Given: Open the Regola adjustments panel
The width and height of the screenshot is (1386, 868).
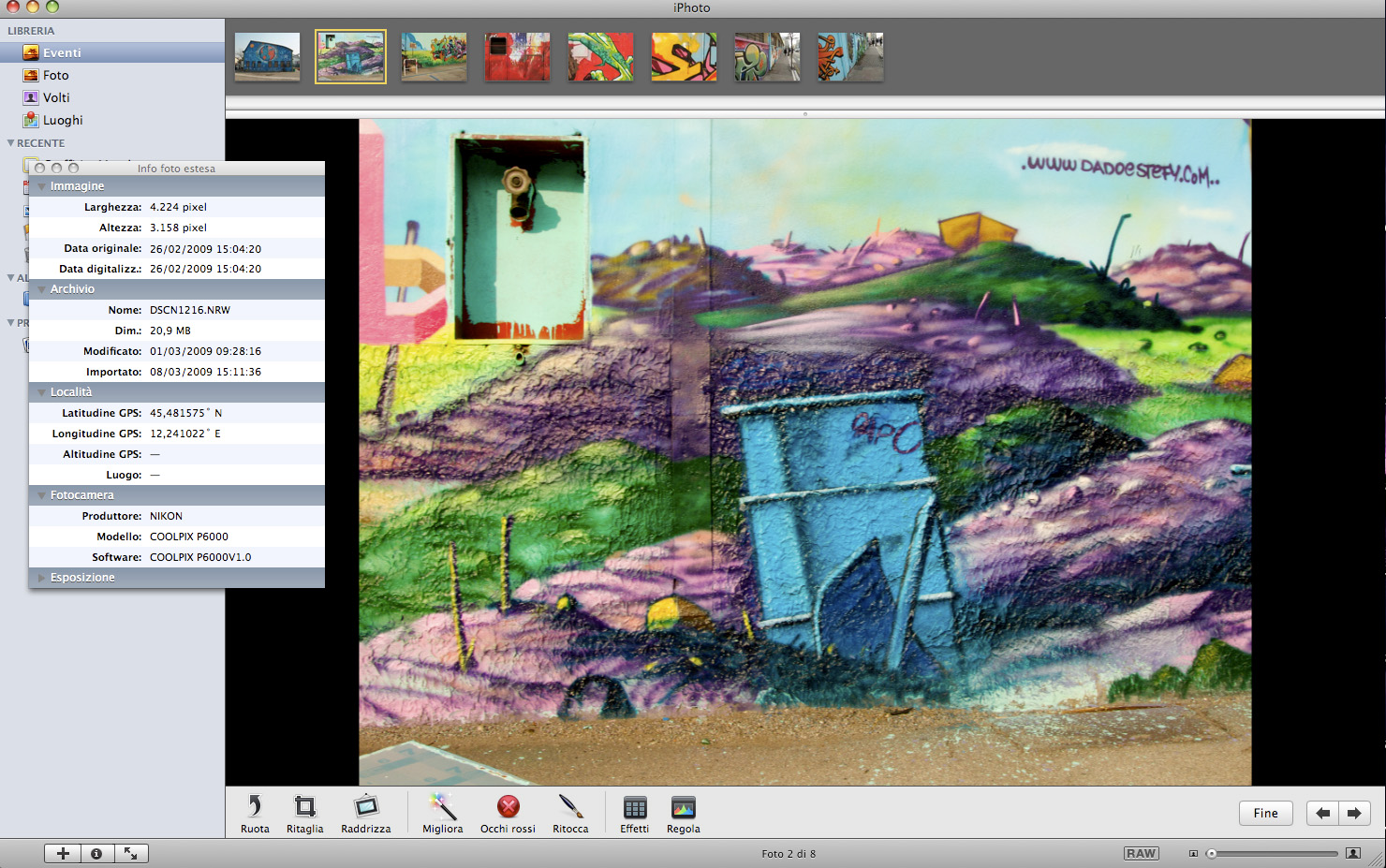Looking at the screenshot, I should tap(684, 813).
